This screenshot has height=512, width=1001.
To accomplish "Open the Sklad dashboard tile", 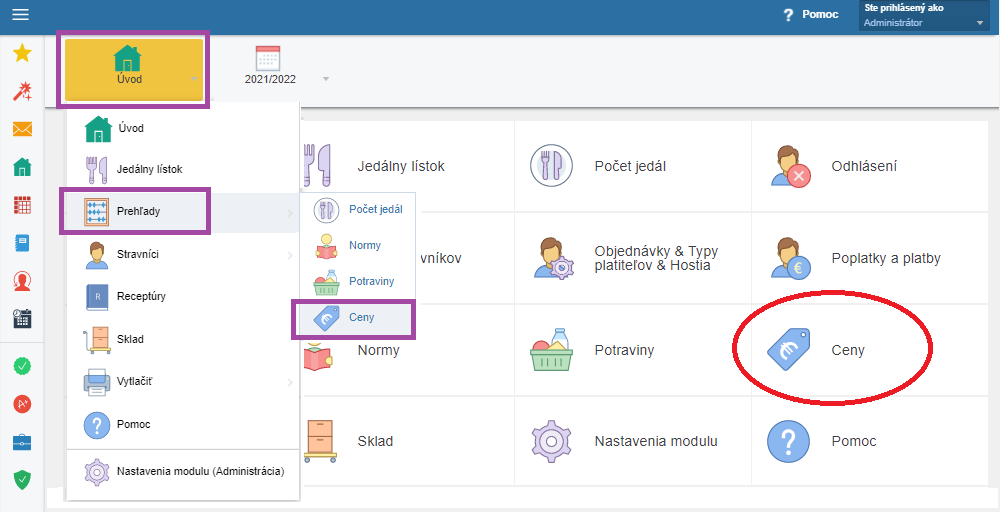I will click(x=407, y=441).
